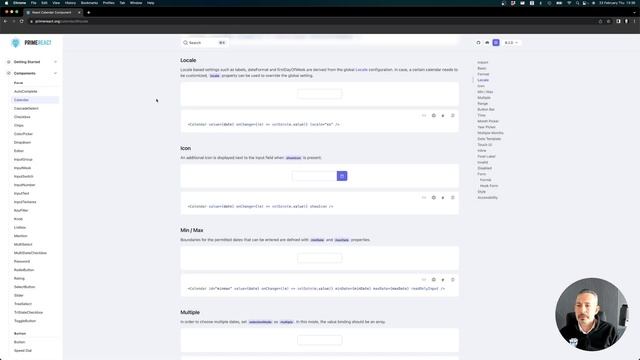Viewport: 640px width, 360px height.
Task: Toggle full code for Locale example
Action: [x=424, y=116]
